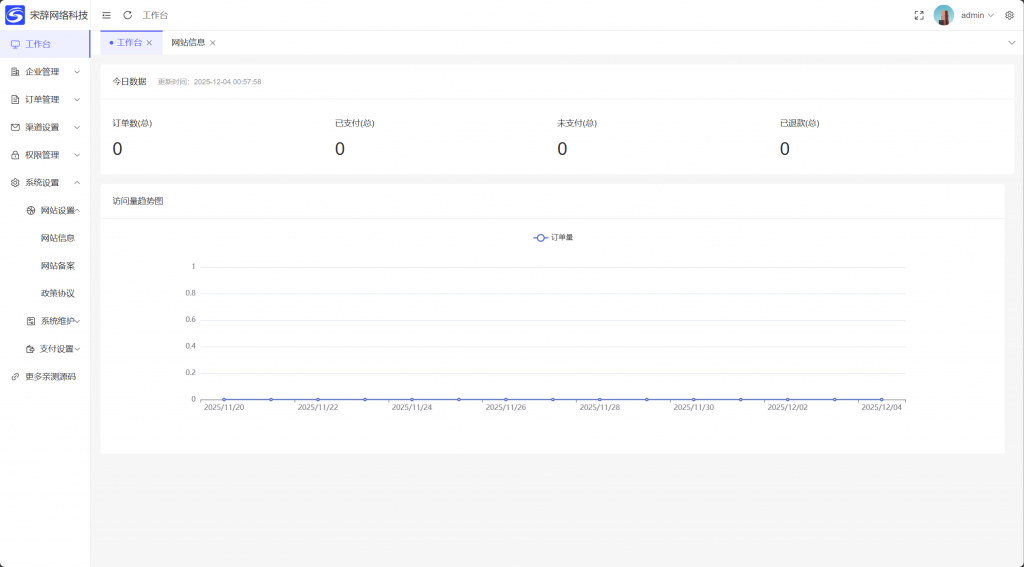
Task: Open the tab list dropdown chevron
Action: (x=1011, y=43)
